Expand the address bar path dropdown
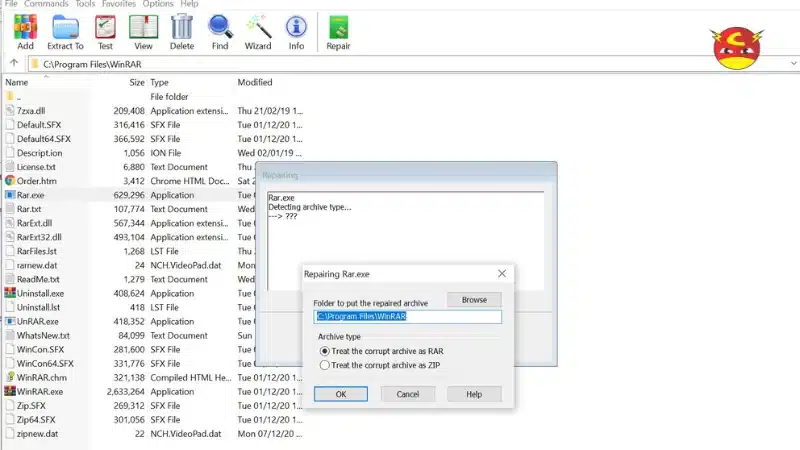 (793, 64)
